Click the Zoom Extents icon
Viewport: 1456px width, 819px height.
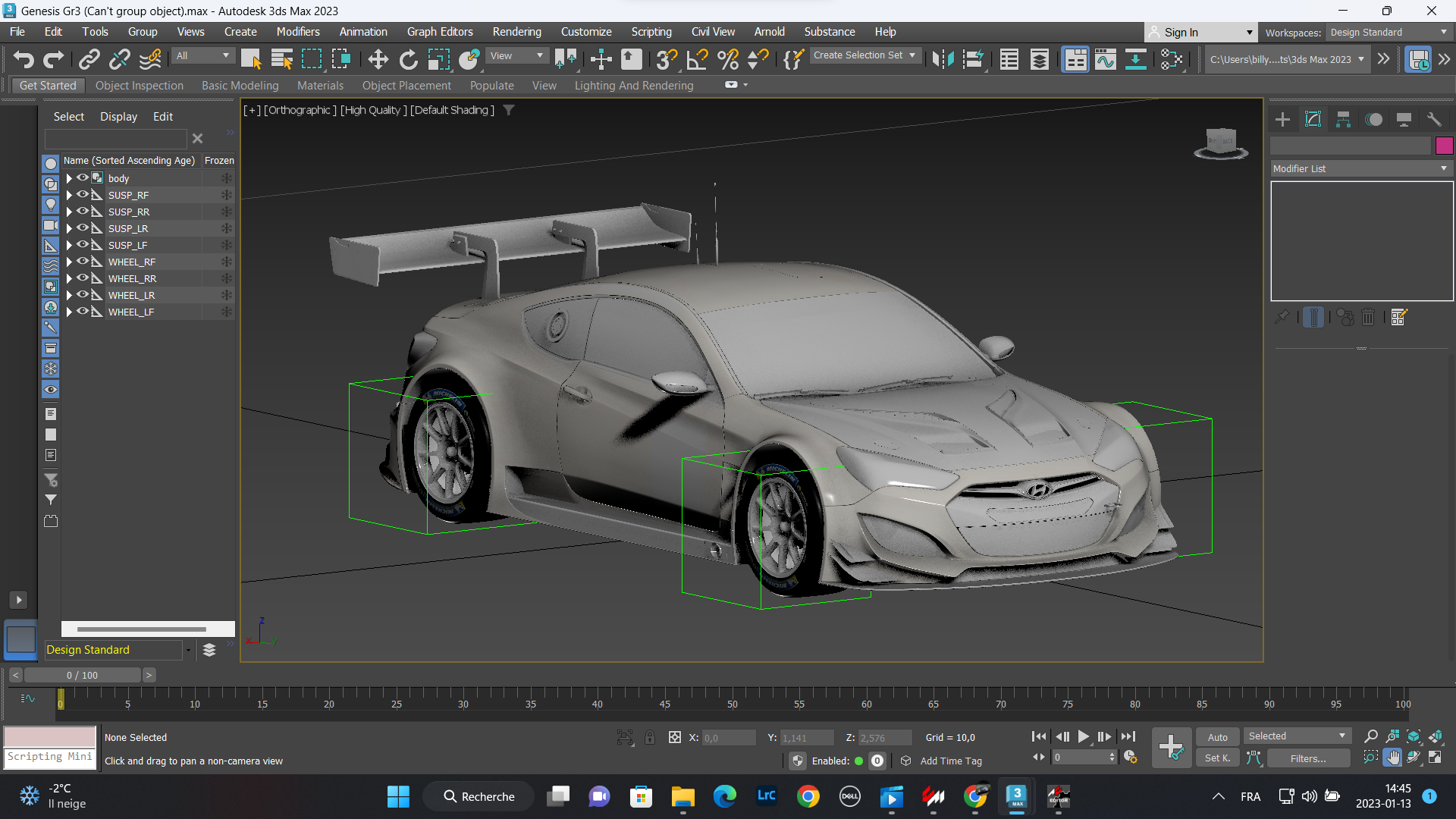pos(1414,737)
